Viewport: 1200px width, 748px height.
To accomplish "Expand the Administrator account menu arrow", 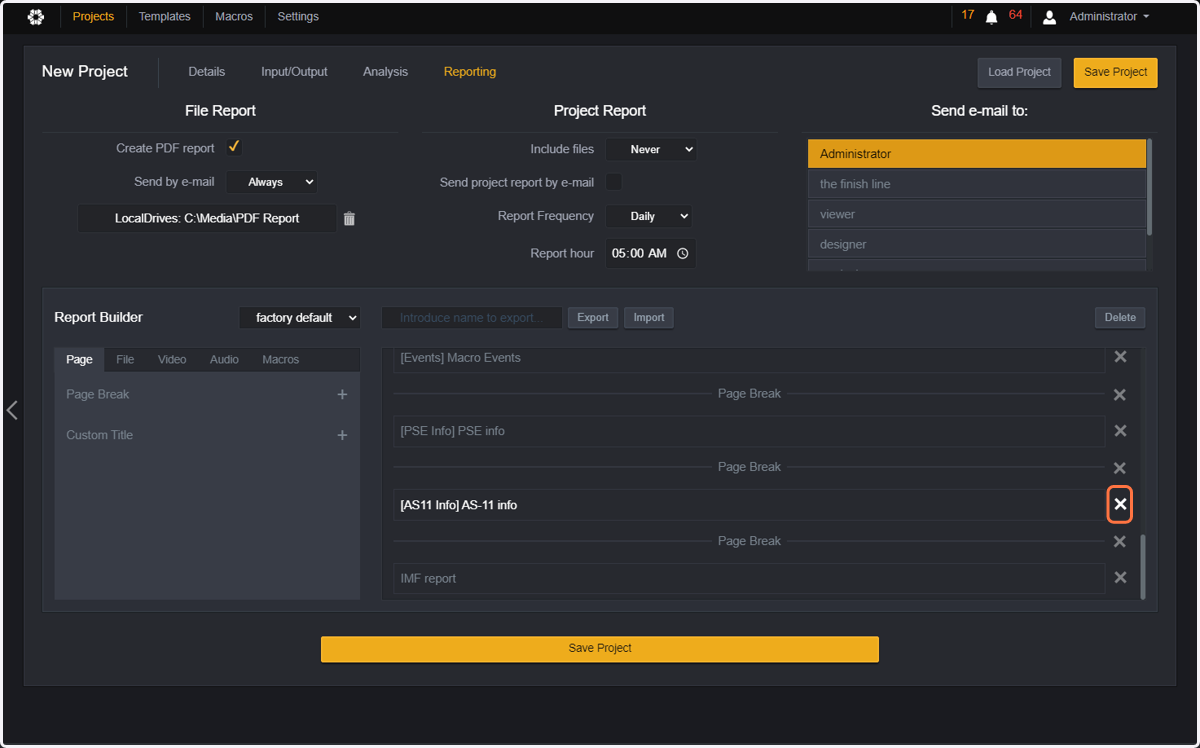I will [x=1146, y=17].
